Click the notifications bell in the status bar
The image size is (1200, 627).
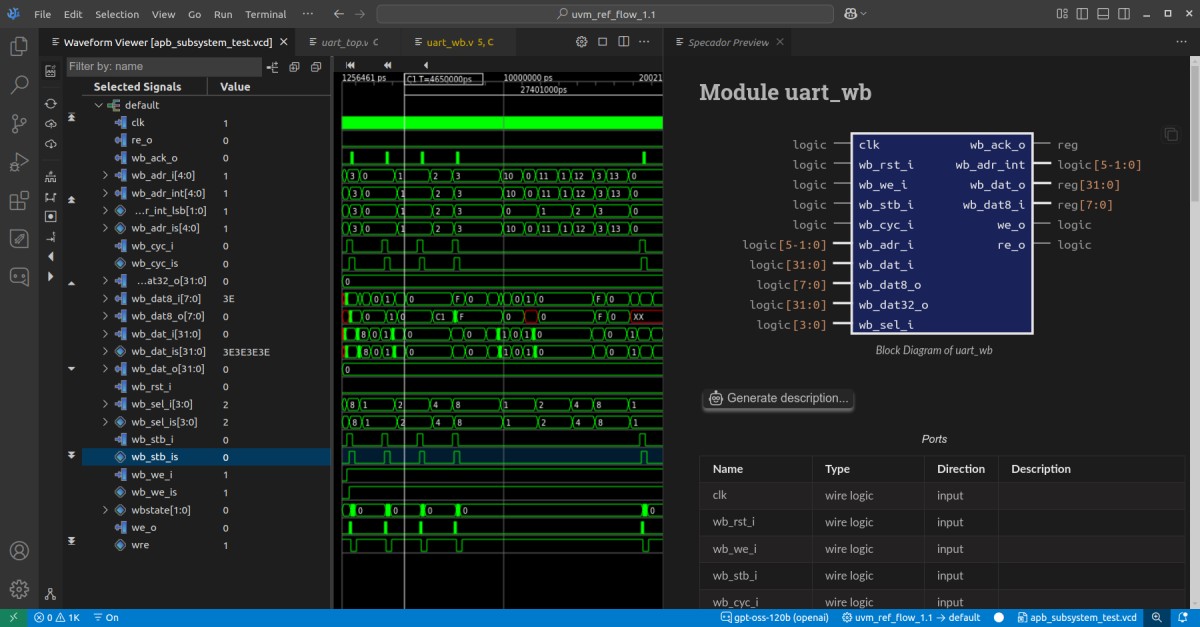[1183, 618]
